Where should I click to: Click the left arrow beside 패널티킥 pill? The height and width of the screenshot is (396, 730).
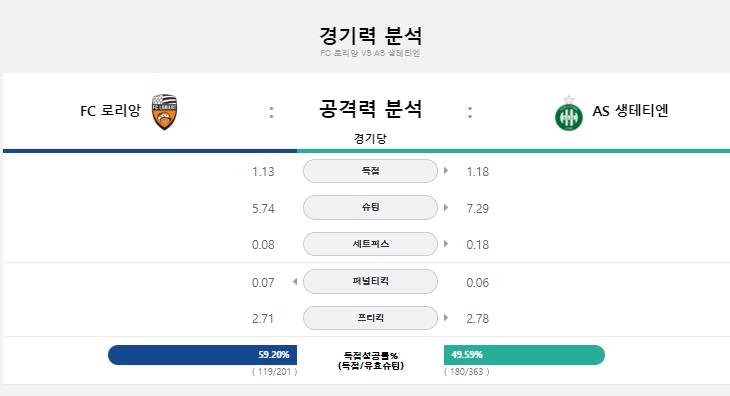(295, 282)
